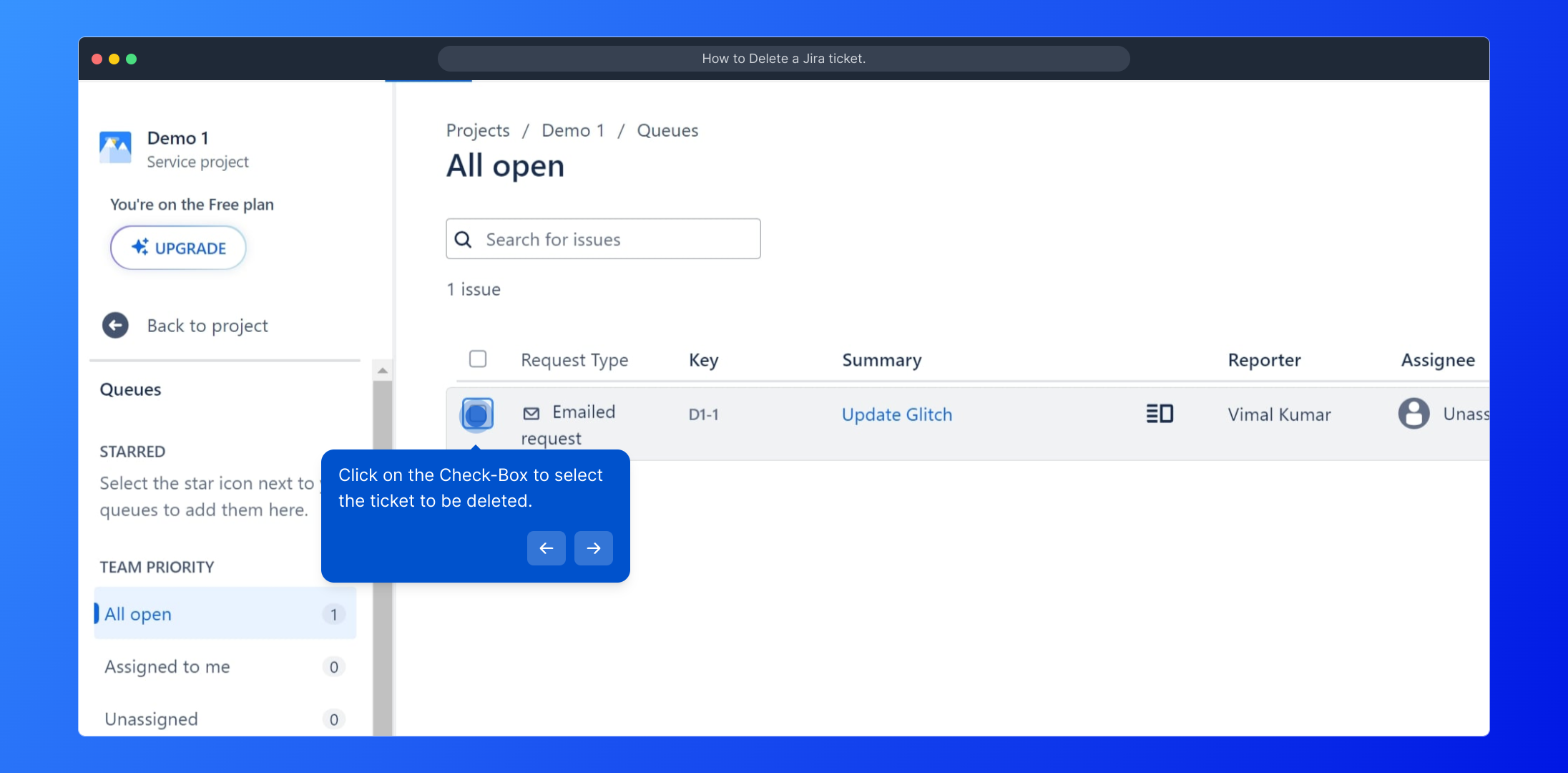
Task: Click the Demo 1 breadcrumb link
Action: [572, 130]
